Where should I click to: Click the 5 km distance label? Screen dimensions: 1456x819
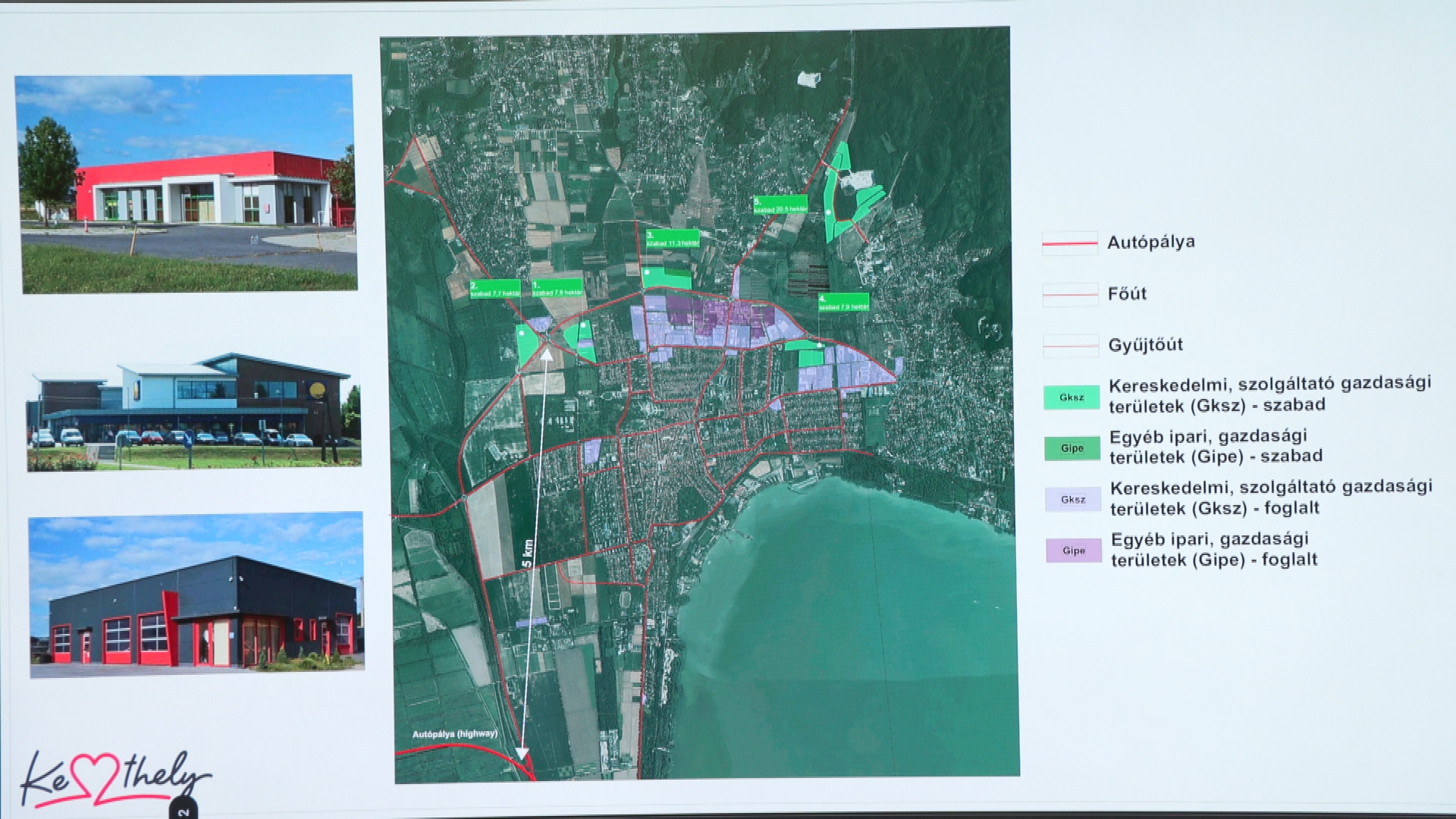(x=529, y=554)
